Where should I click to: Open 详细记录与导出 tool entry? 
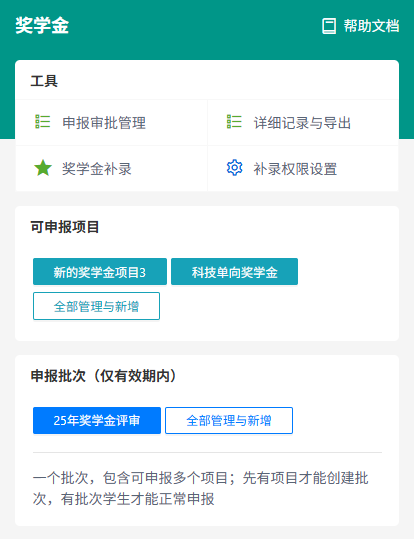(x=302, y=123)
